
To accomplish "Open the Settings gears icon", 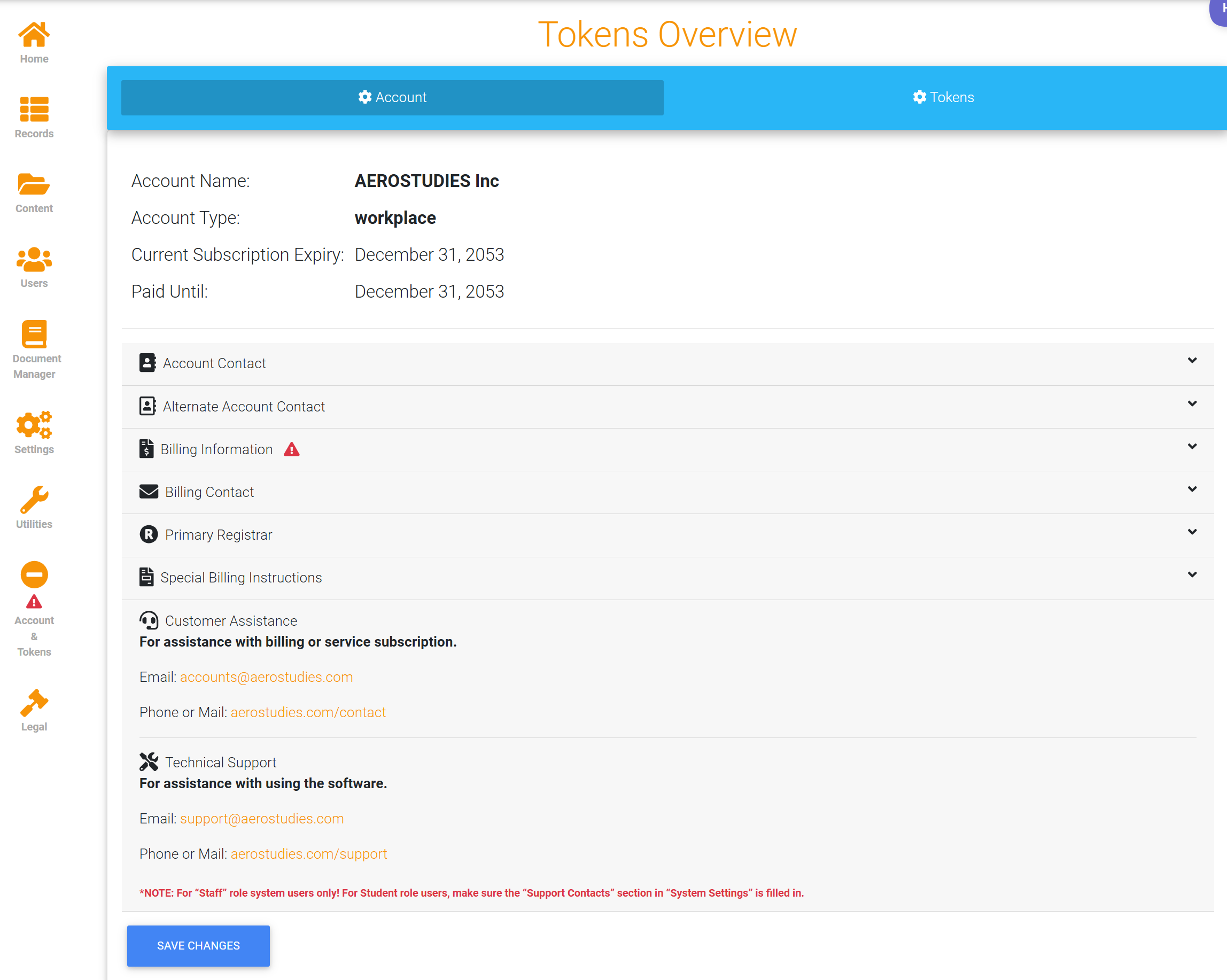I will click(34, 425).
